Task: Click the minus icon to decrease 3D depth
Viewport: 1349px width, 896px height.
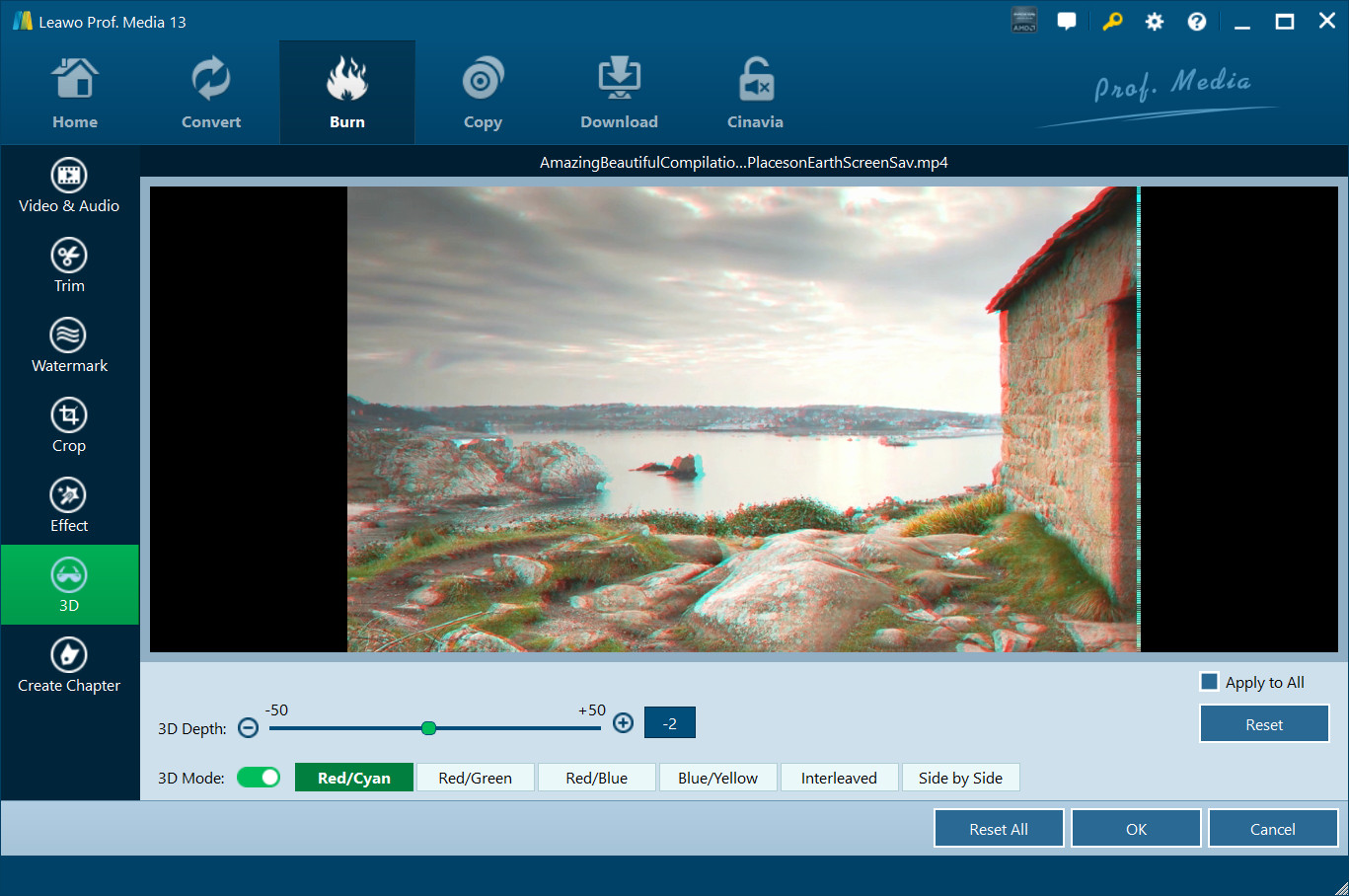Action: 249,728
